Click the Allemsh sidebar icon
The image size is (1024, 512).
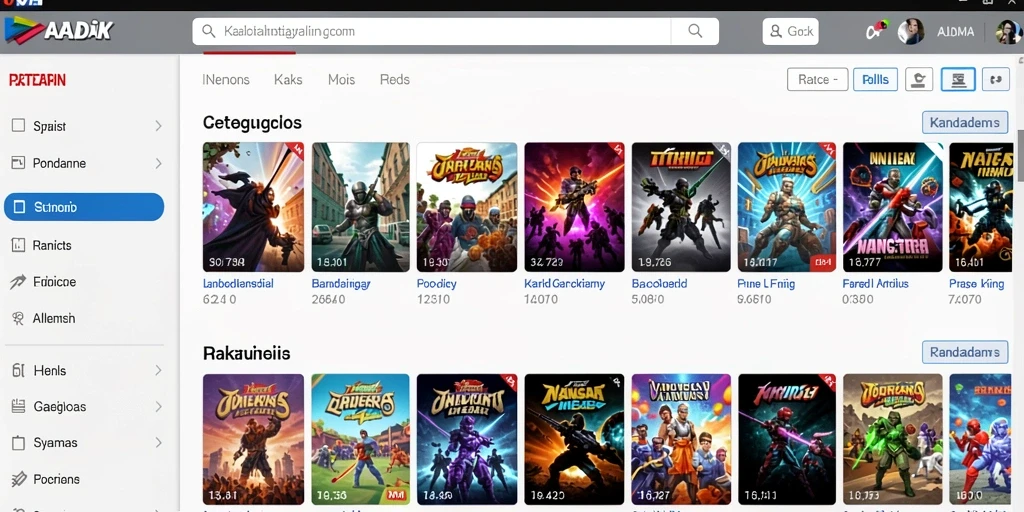click(x=18, y=319)
